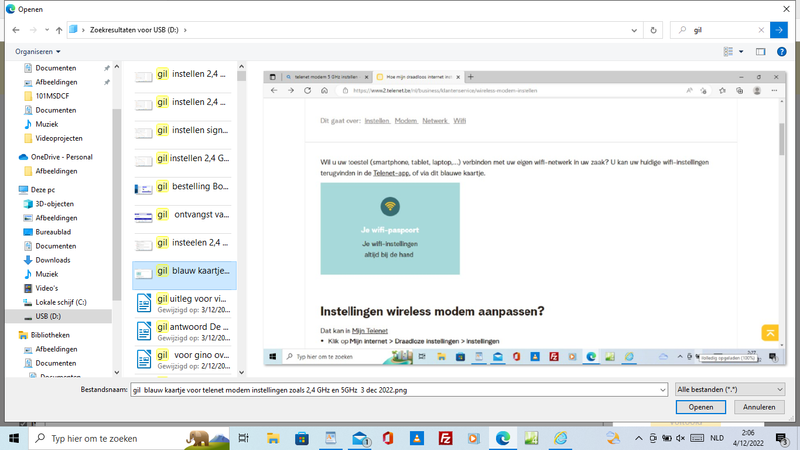This screenshot has height=450, width=800.
Task: Click the search box containing 'gil'
Action: 720,30
